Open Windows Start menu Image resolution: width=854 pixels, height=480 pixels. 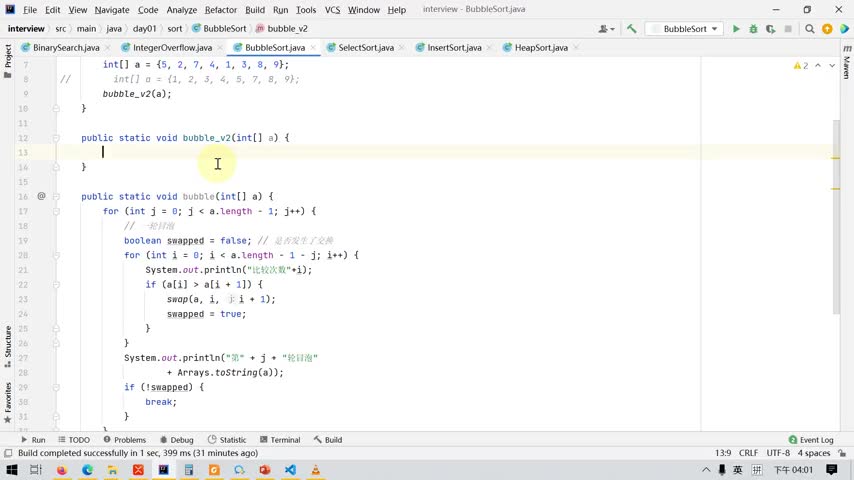point(11,470)
